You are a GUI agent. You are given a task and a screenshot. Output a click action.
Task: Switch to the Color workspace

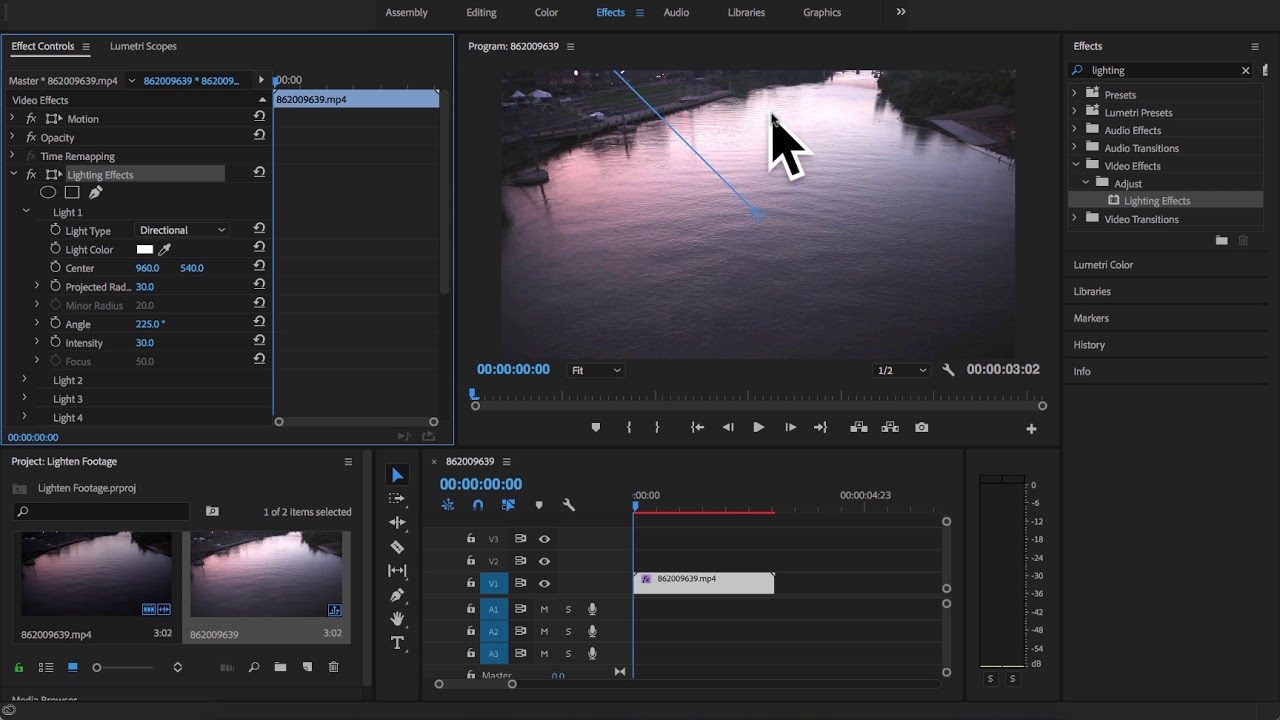coord(546,12)
